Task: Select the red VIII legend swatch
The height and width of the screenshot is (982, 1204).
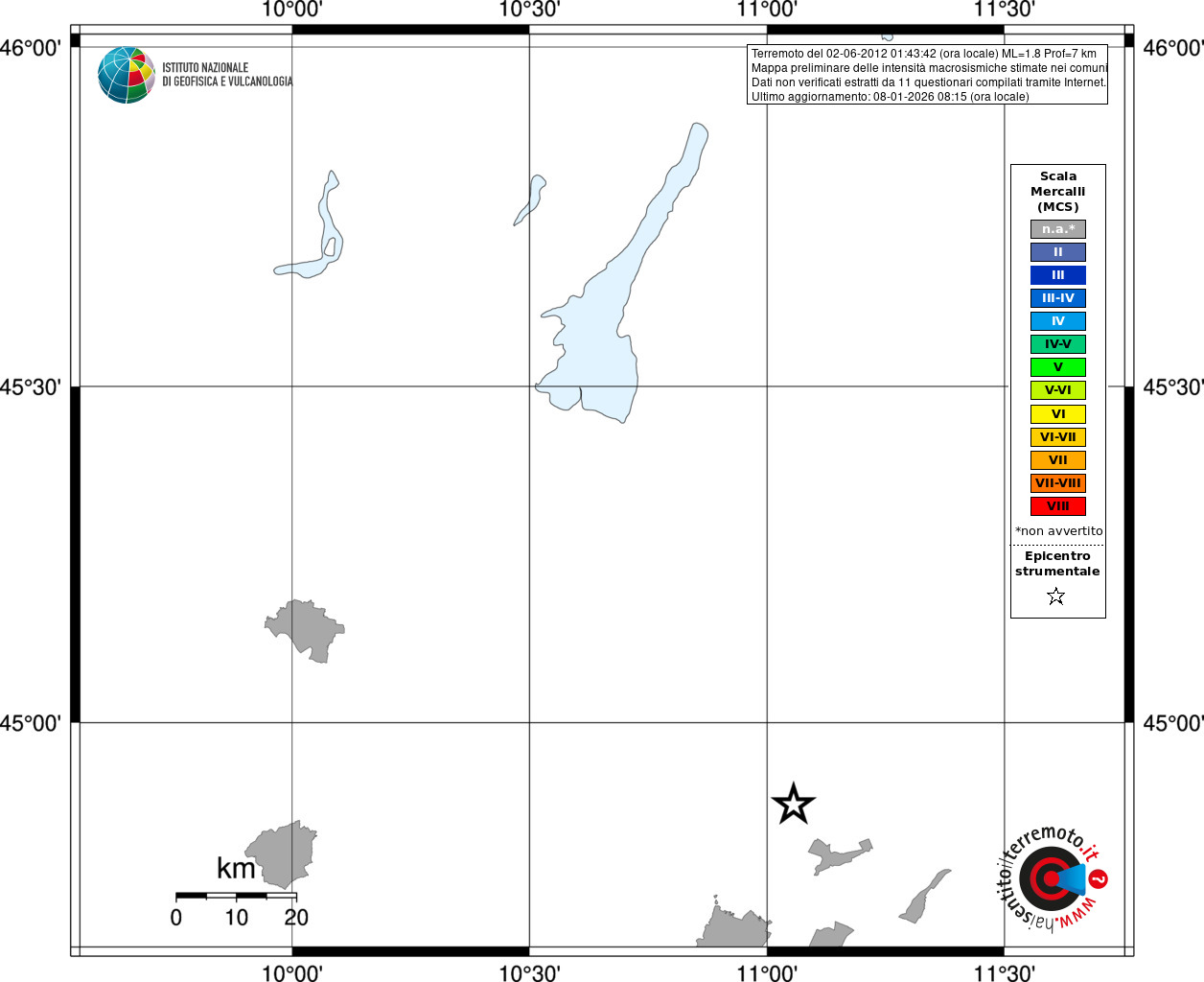Action: tap(1058, 506)
